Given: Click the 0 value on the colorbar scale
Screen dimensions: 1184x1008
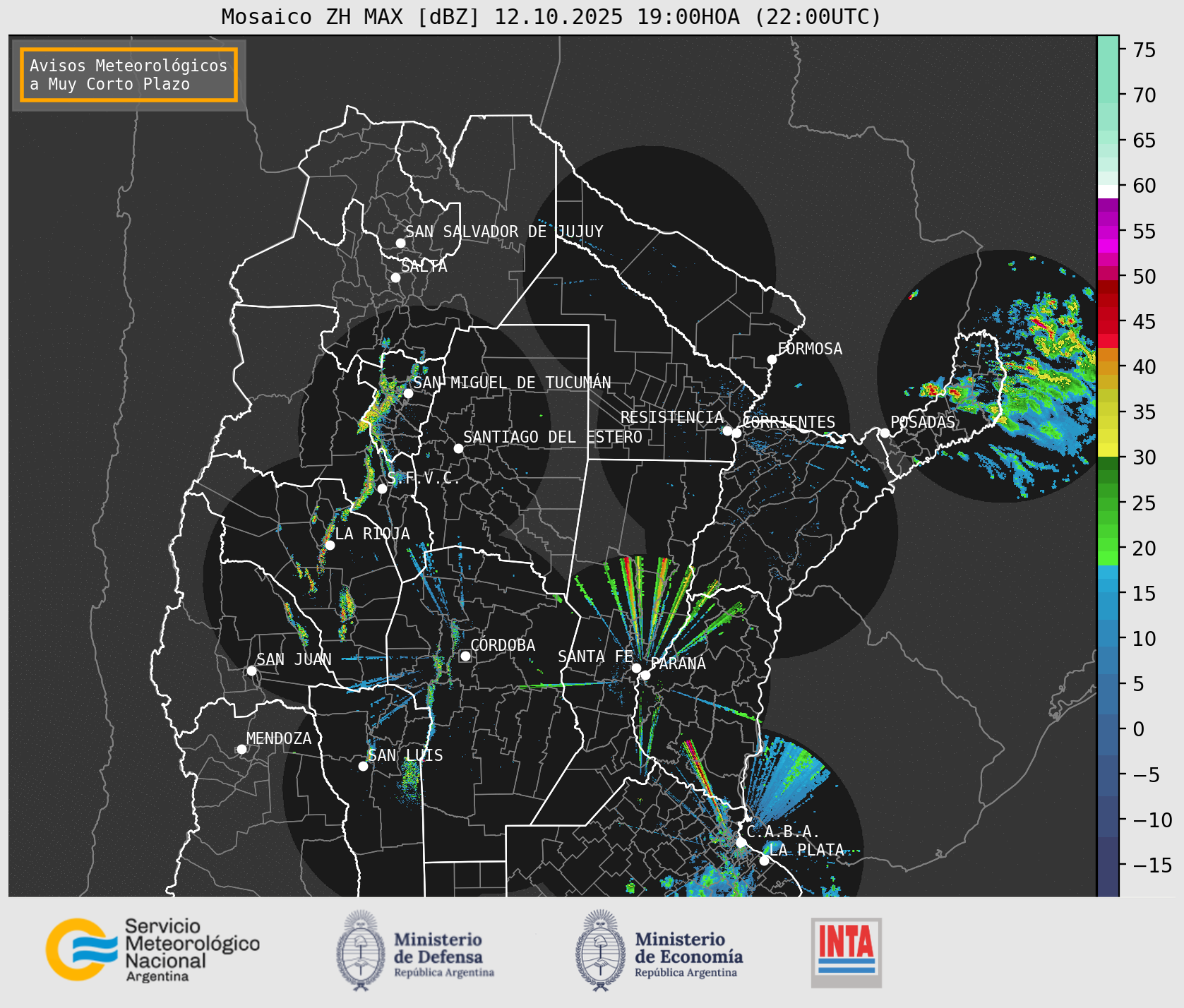Looking at the screenshot, I should click(1139, 729).
